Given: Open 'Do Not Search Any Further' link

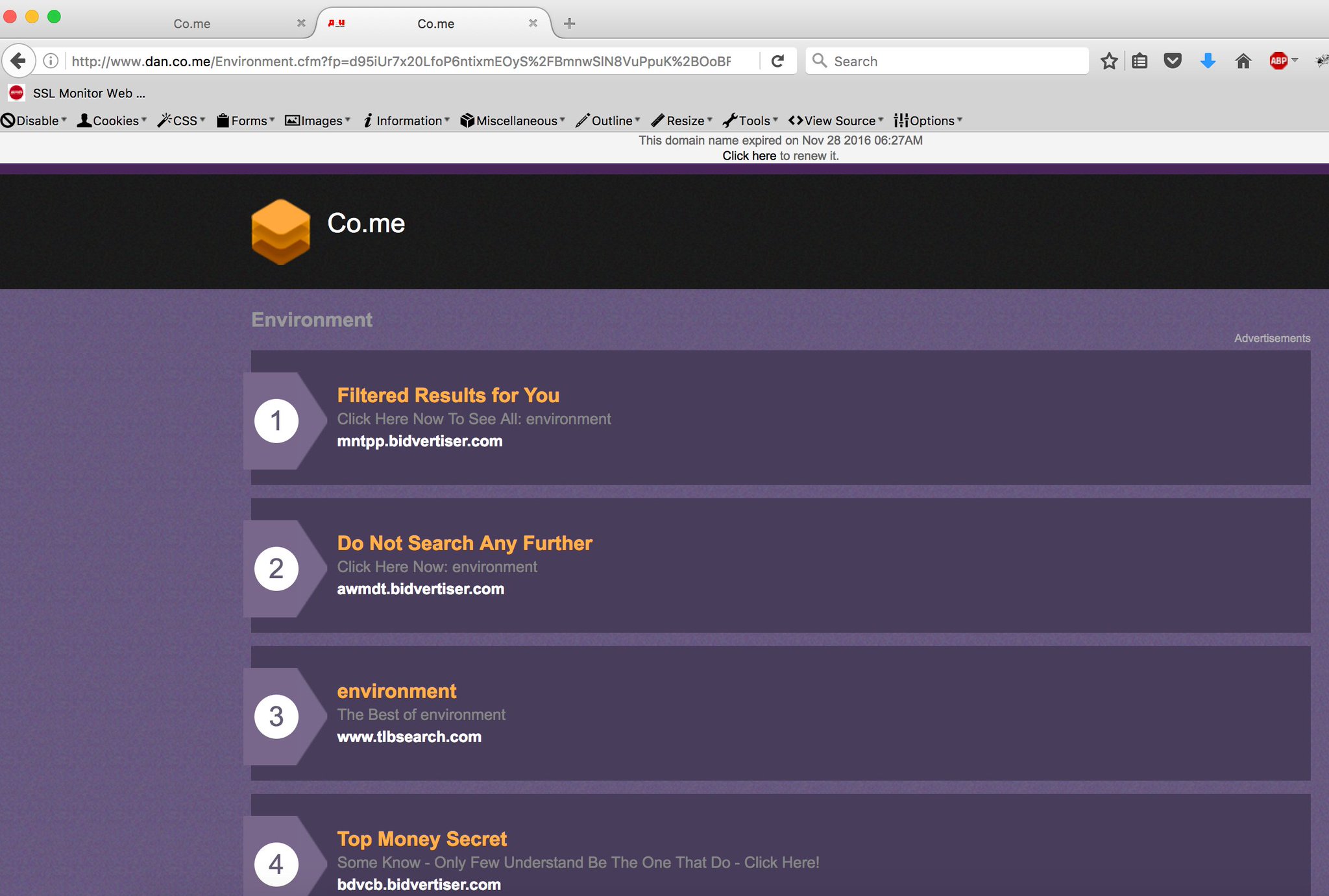Looking at the screenshot, I should [465, 543].
